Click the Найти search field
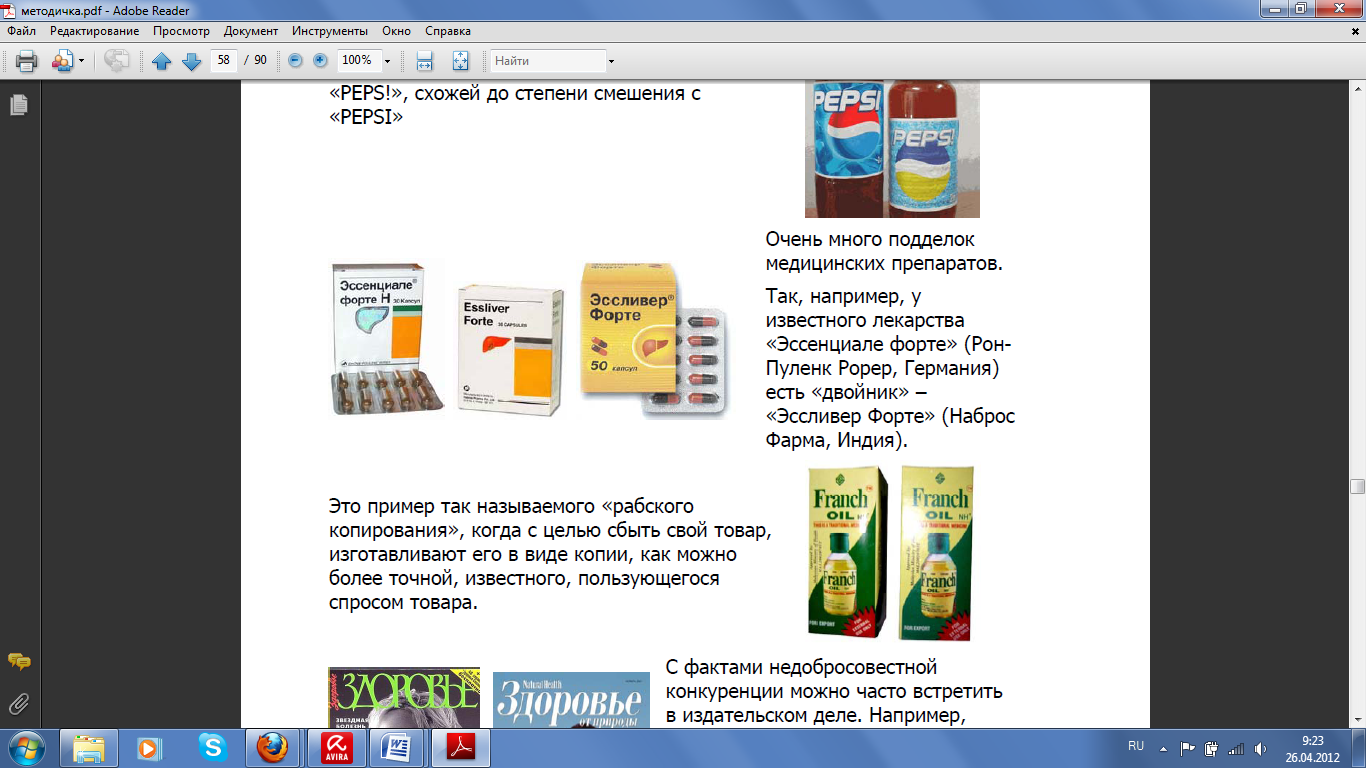This screenshot has height=768, width=1366. pos(548,61)
